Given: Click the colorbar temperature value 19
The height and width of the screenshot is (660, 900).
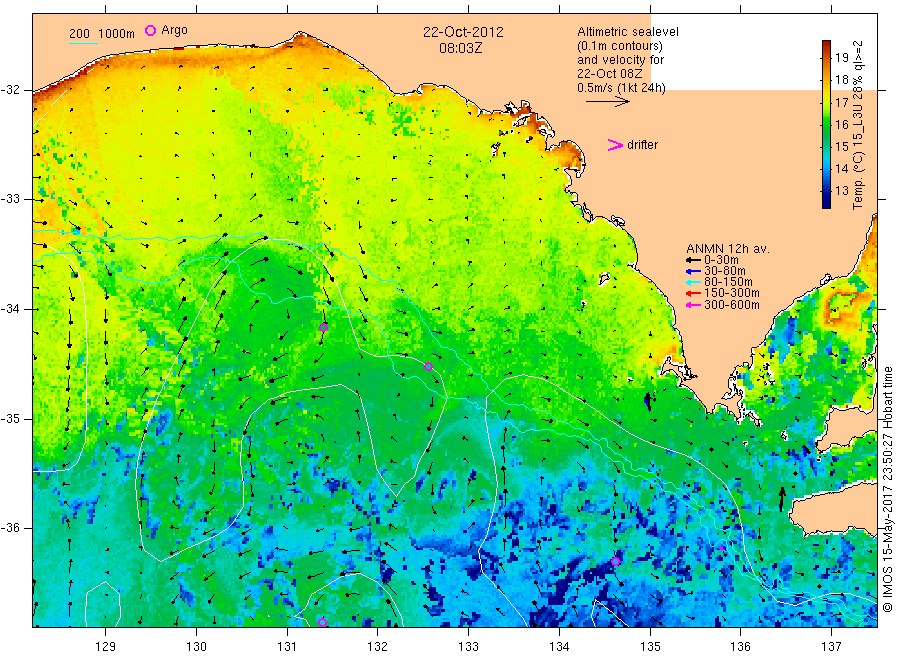Looking at the screenshot, I should pos(841,58).
